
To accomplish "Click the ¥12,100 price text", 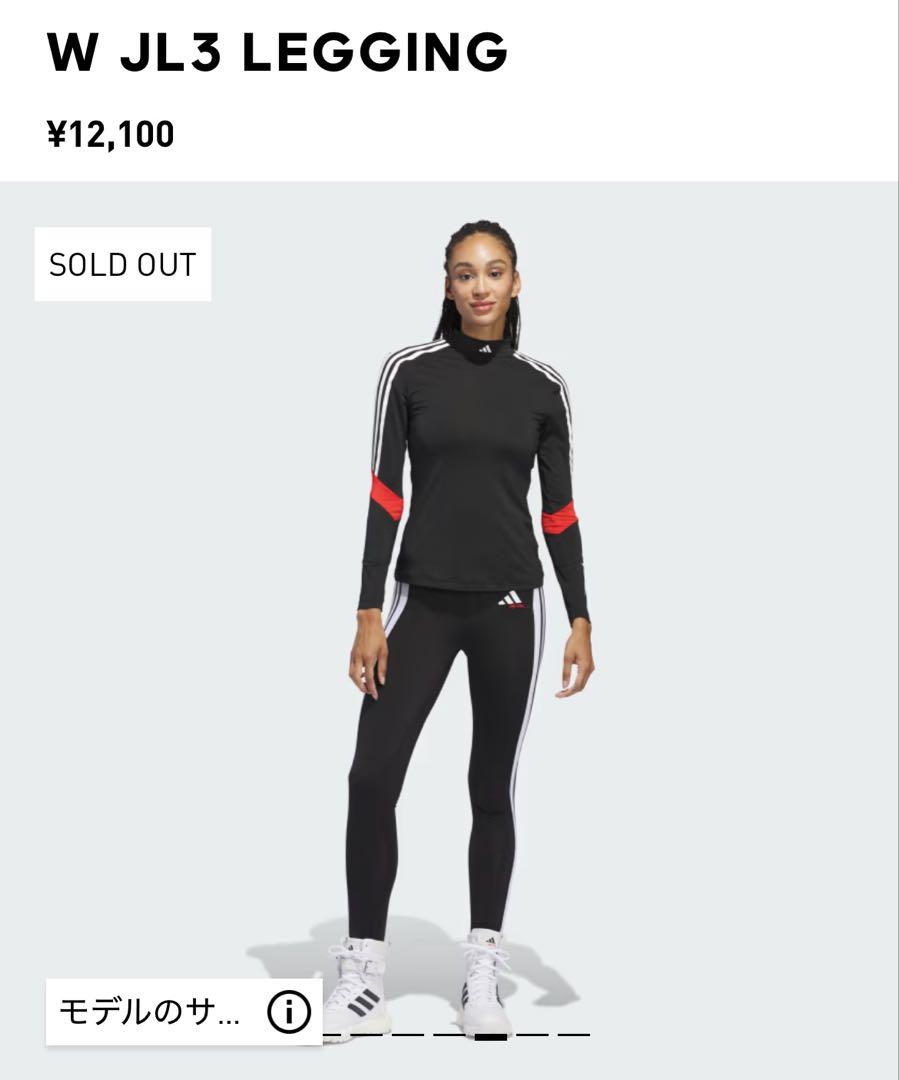I will tap(110, 134).
